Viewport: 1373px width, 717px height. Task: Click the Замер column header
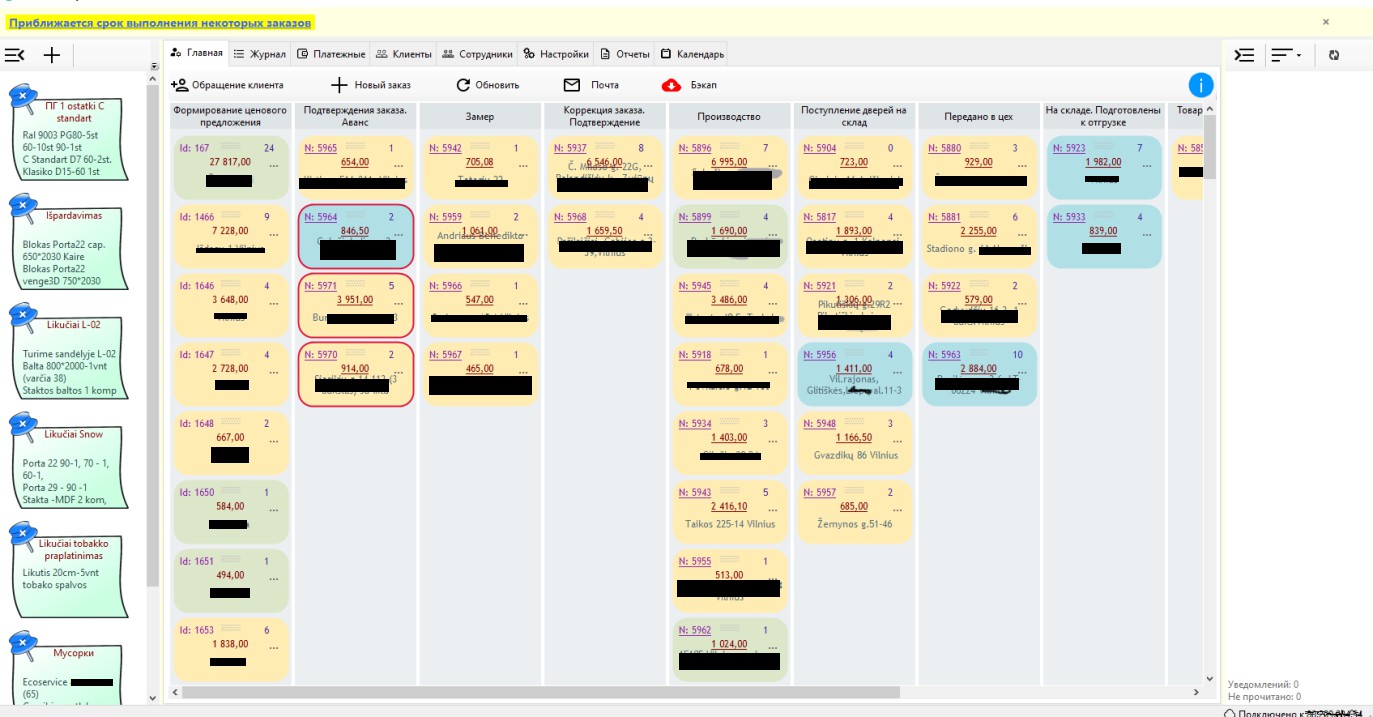tap(480, 117)
